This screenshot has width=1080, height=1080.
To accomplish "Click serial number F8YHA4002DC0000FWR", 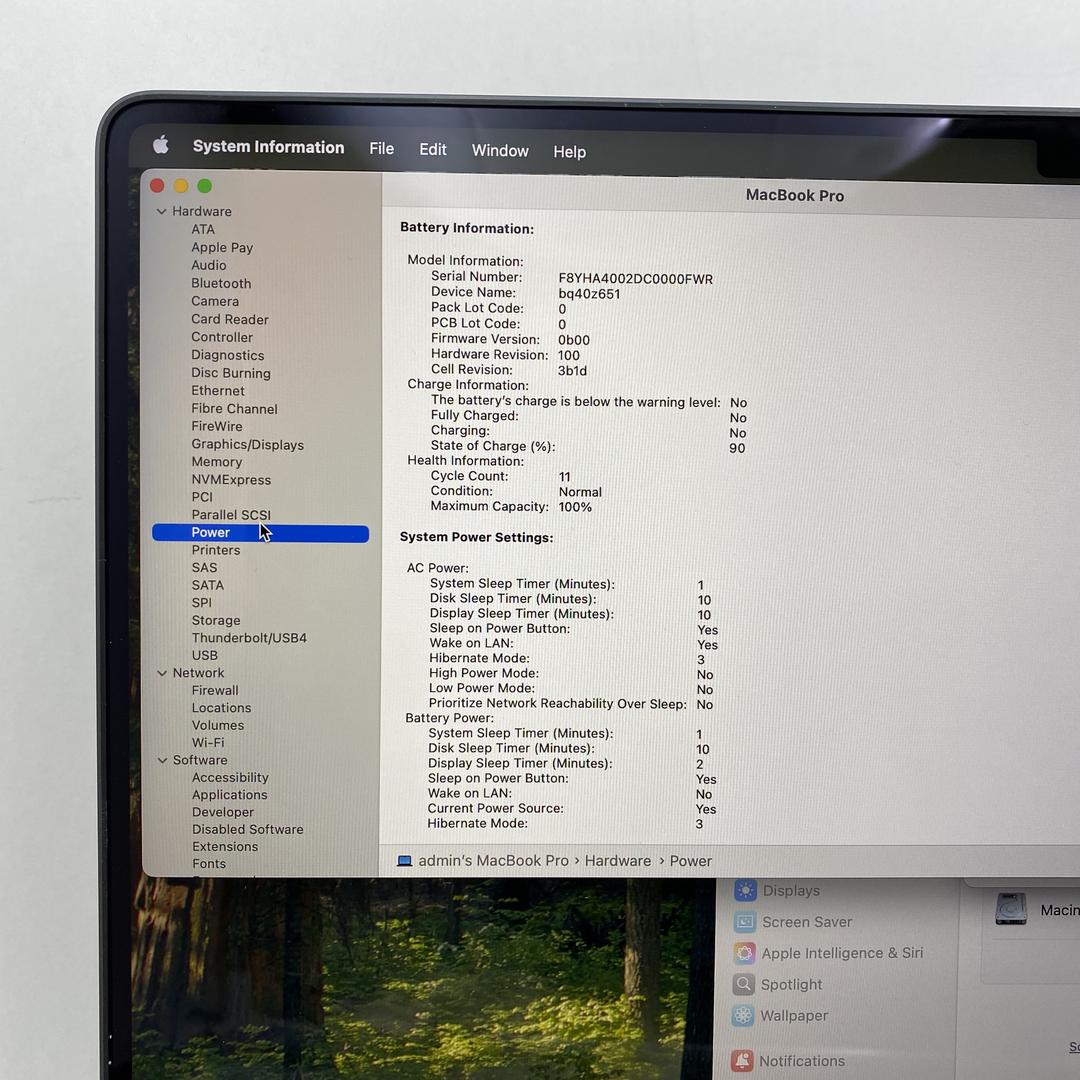I will [635, 279].
